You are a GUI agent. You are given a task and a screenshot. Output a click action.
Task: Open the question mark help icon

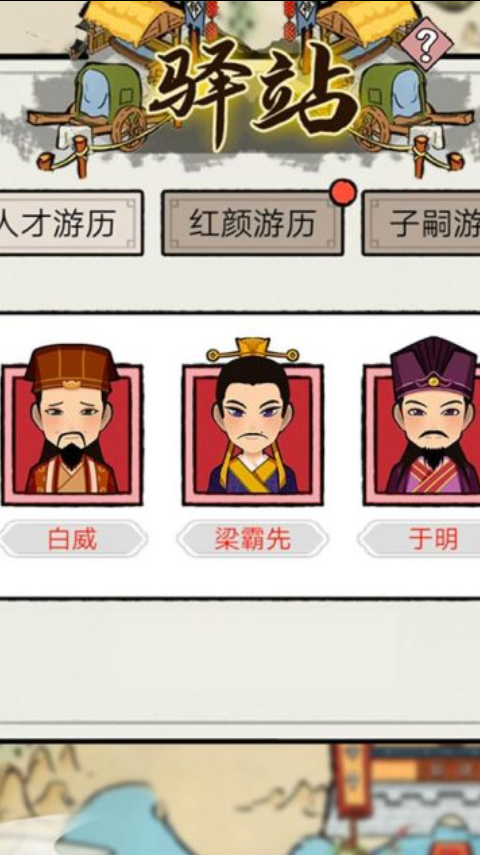point(427,45)
